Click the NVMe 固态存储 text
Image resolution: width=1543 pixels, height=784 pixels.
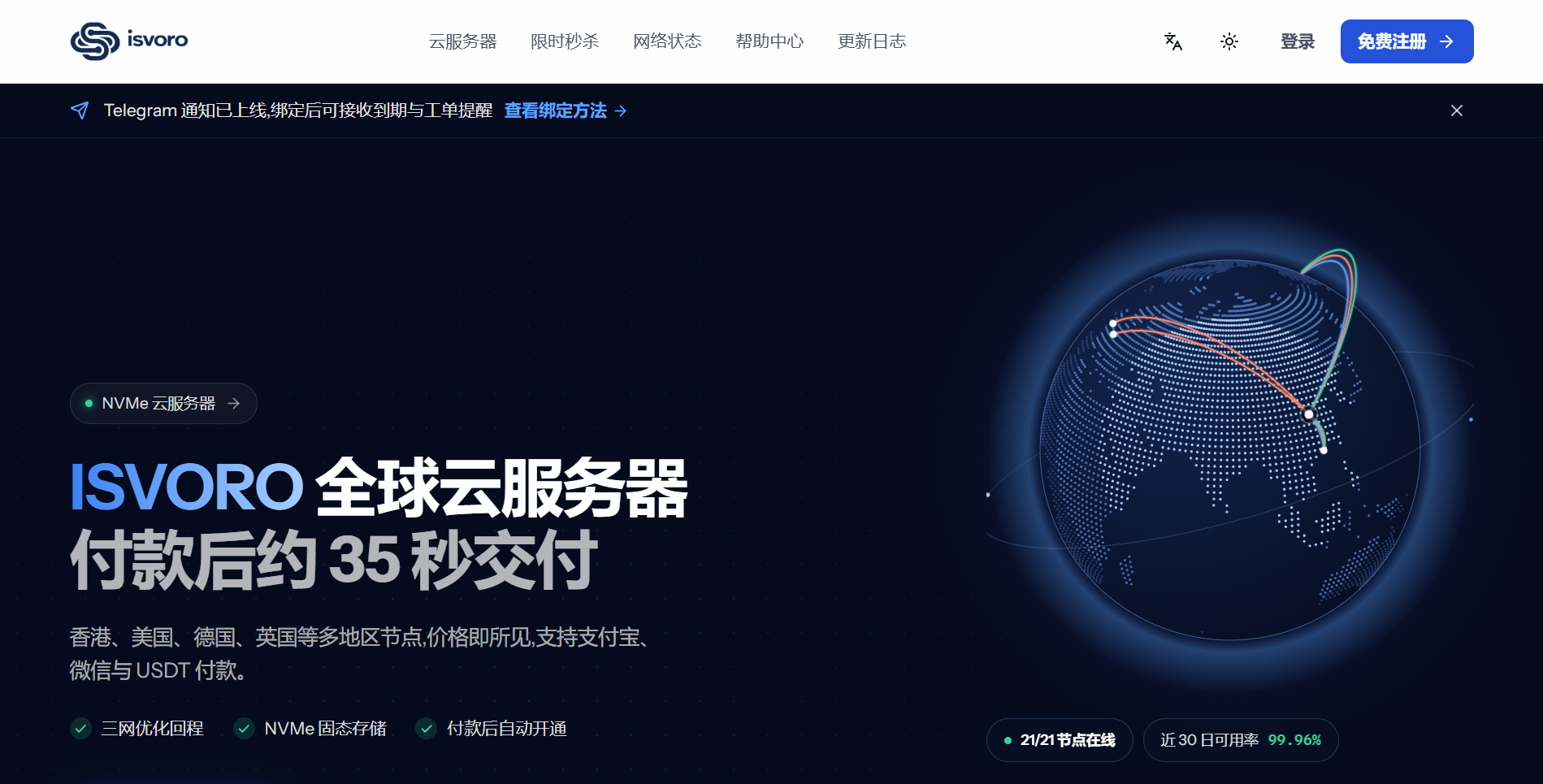pos(325,729)
